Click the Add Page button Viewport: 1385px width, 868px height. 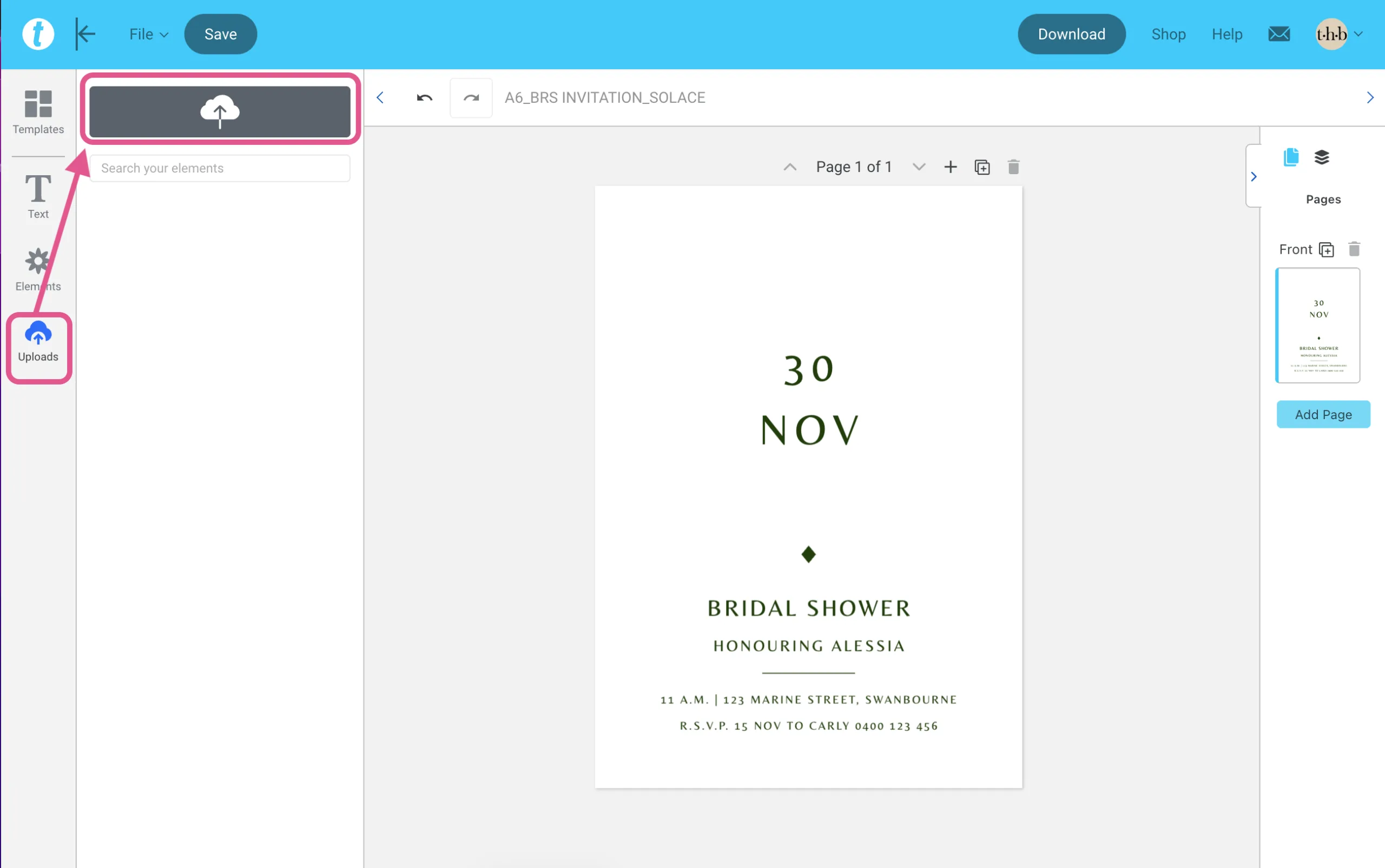(1323, 414)
